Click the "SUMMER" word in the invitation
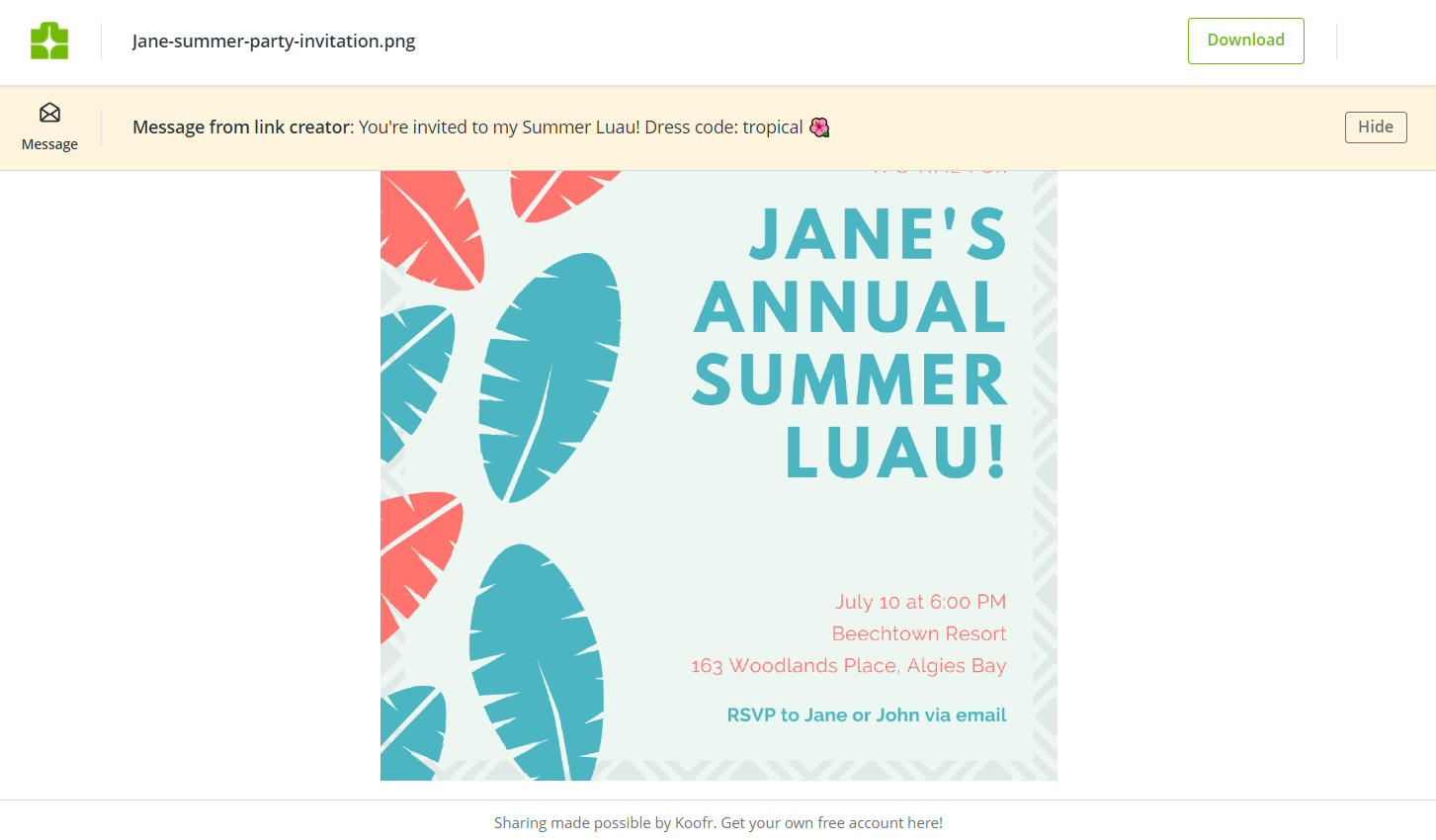 (850, 380)
